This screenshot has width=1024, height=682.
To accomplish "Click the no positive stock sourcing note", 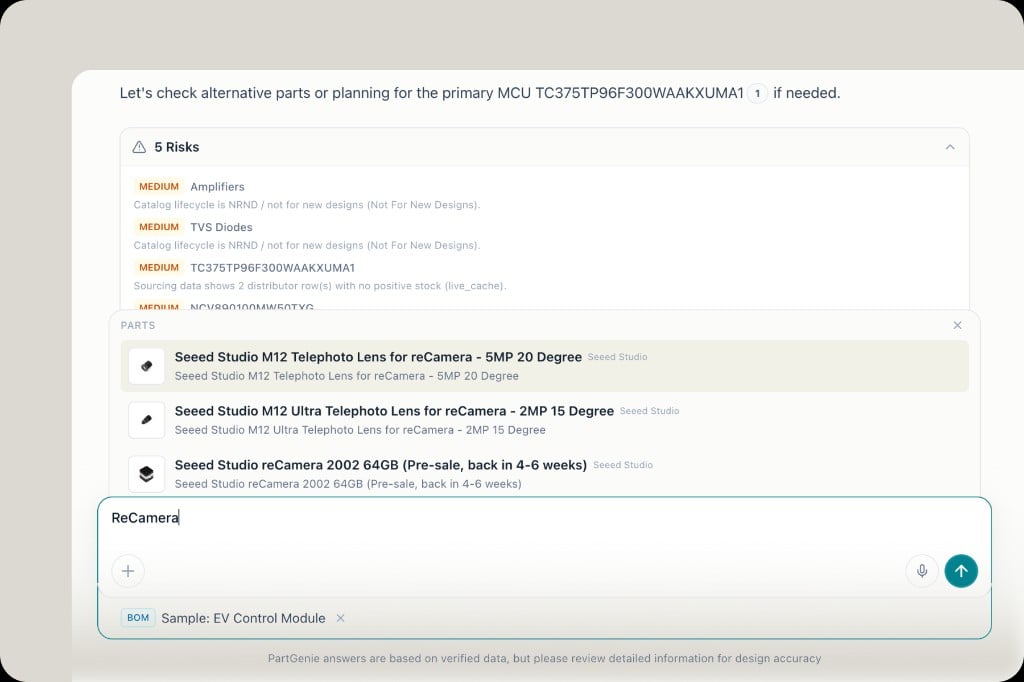I will tap(320, 286).
